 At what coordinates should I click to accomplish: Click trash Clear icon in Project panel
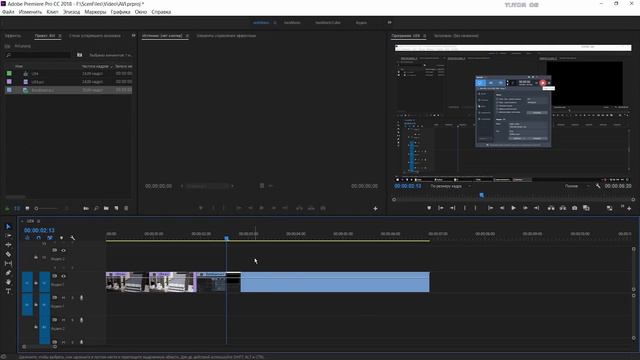[126, 208]
